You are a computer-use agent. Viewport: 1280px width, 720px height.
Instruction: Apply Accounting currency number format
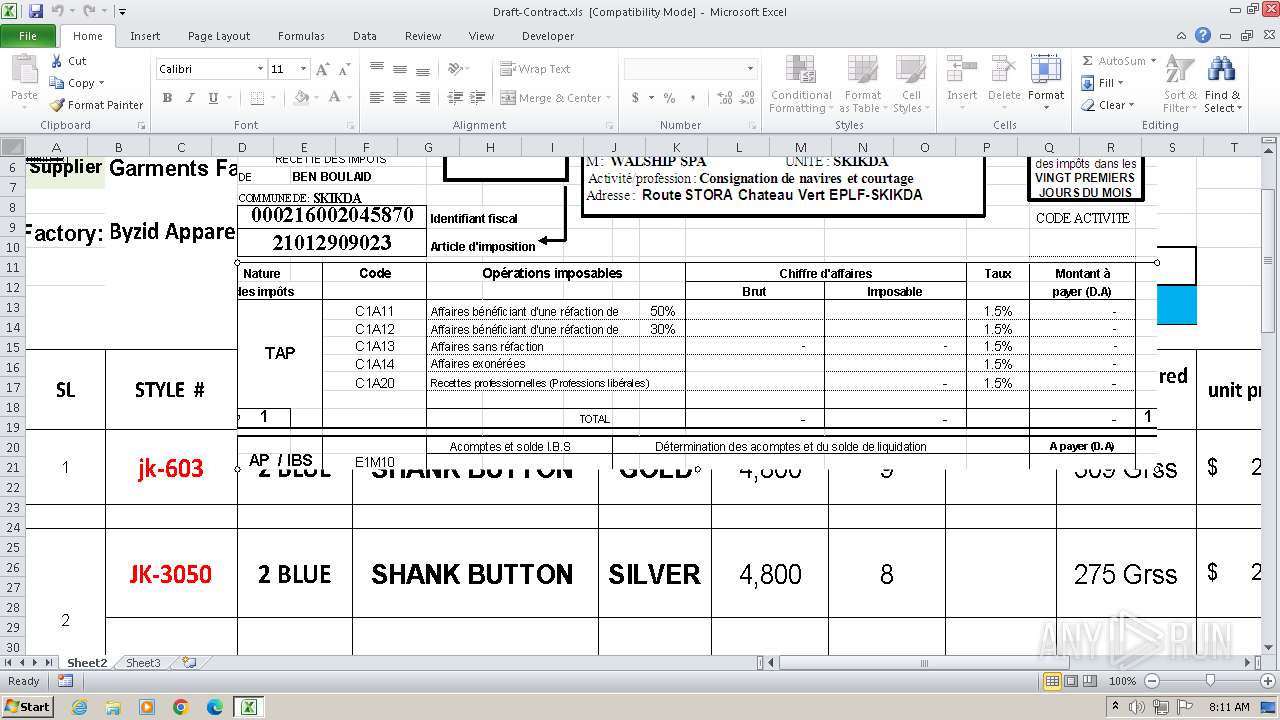[635, 98]
